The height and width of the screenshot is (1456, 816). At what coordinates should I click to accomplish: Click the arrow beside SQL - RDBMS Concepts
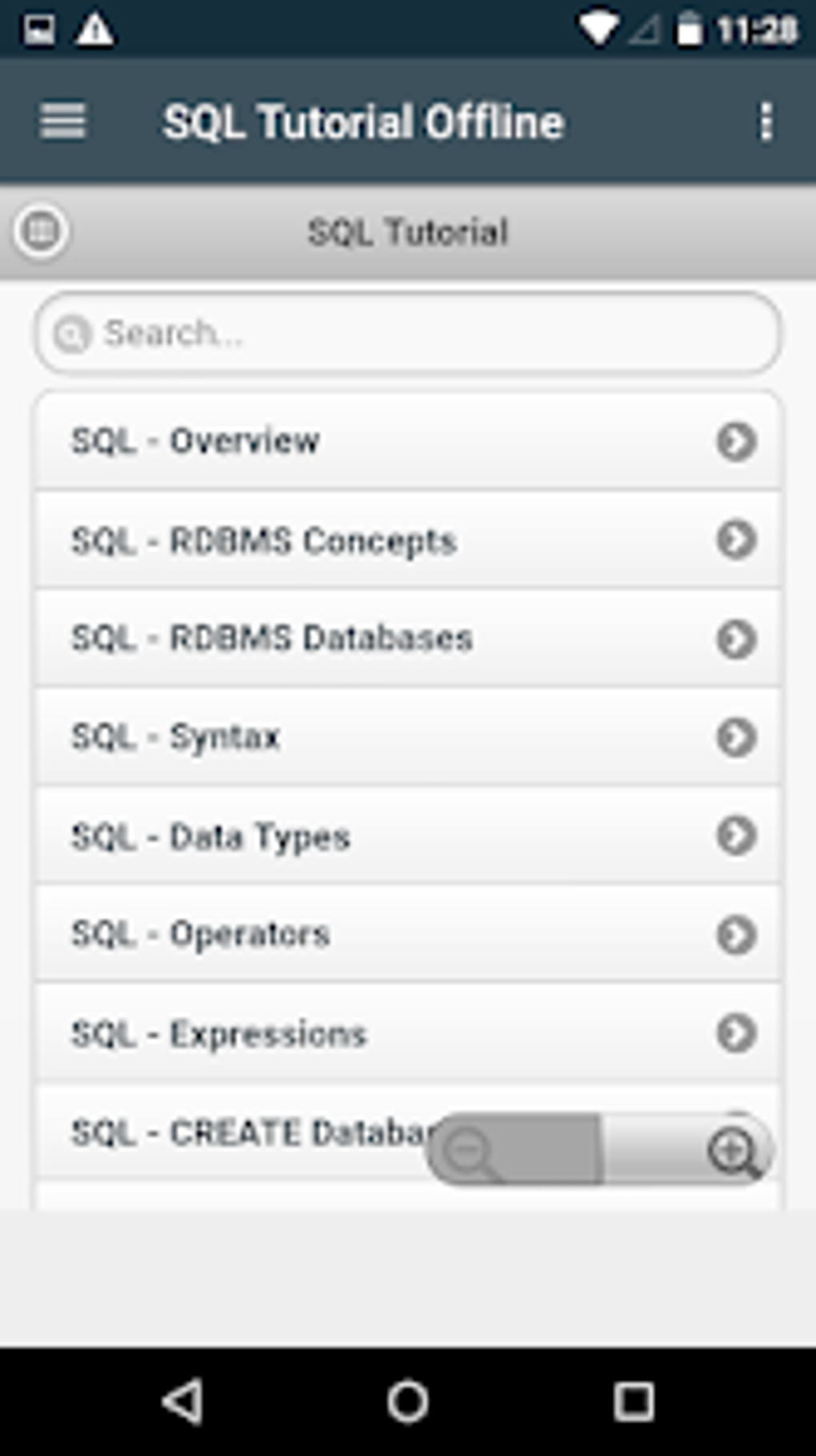736,539
